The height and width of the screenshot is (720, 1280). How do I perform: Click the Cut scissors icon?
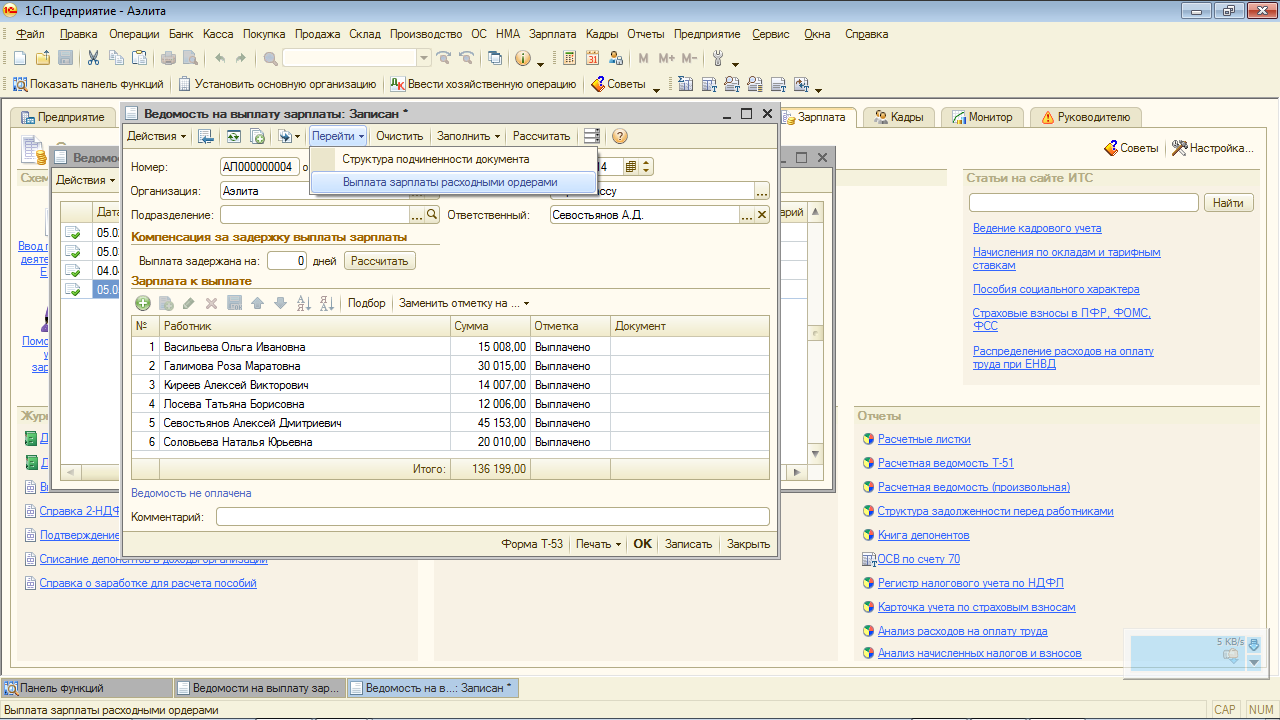[x=93, y=58]
